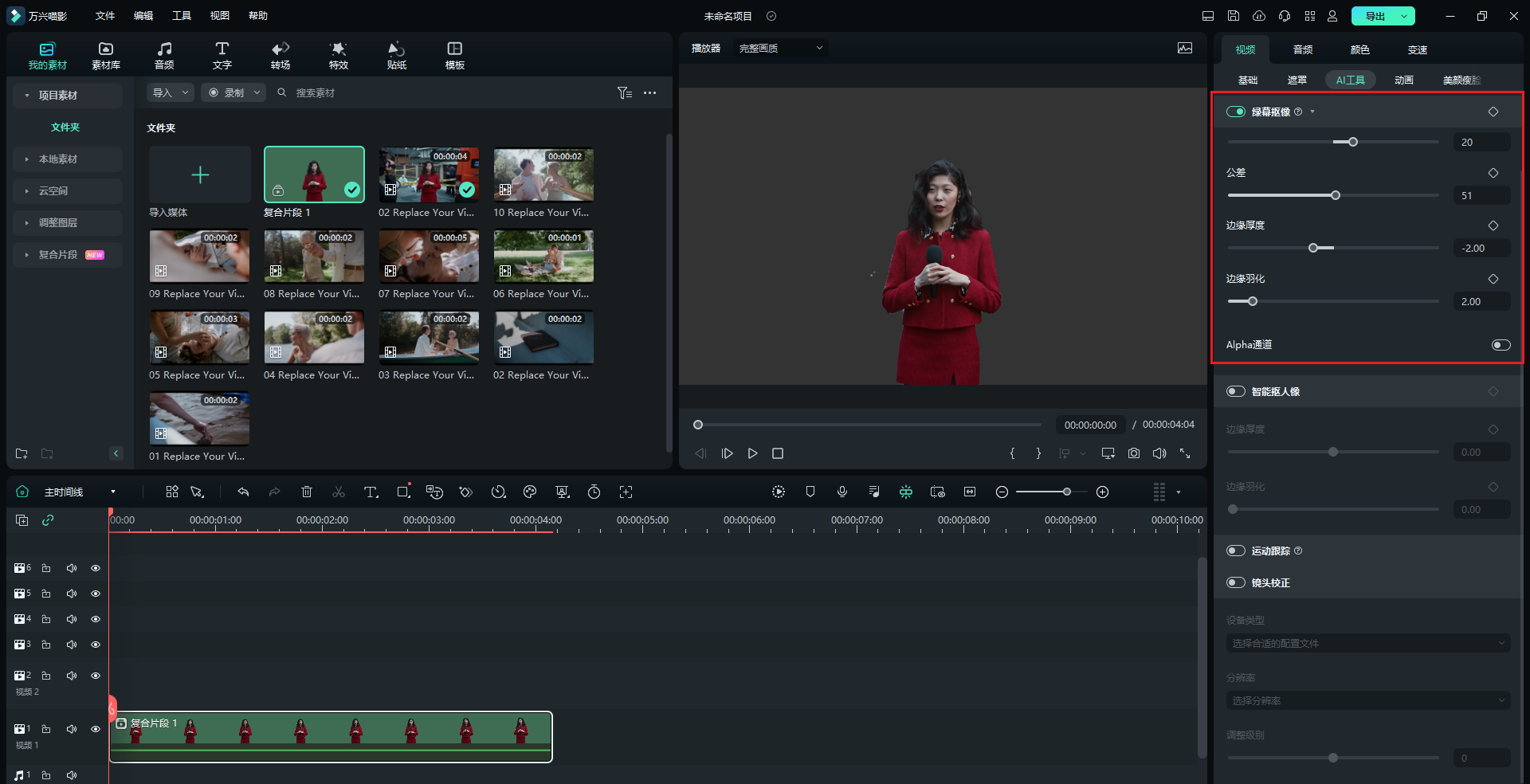1530x784 pixels.
Task: Click the voiceover microphone icon
Action: 842,492
